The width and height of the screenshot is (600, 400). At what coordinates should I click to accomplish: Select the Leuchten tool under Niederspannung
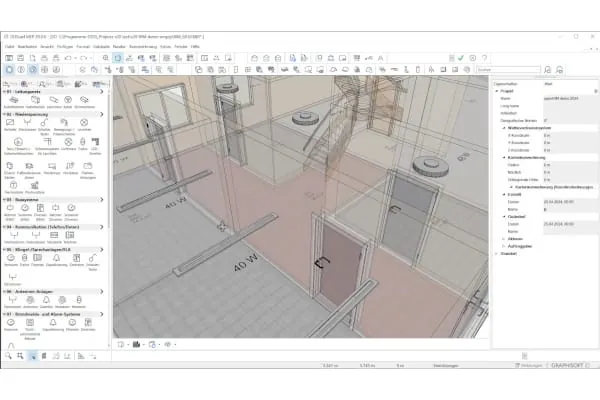84,123
